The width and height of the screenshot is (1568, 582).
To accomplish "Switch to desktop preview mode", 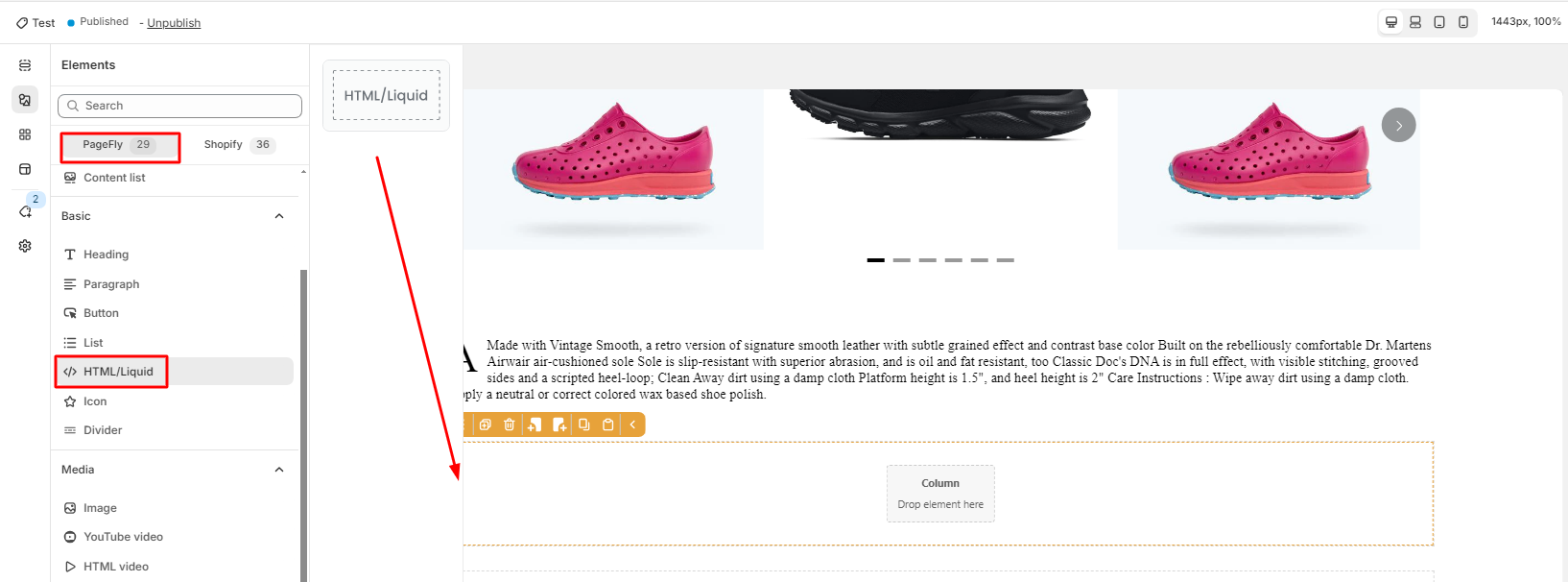I will (x=1390, y=22).
